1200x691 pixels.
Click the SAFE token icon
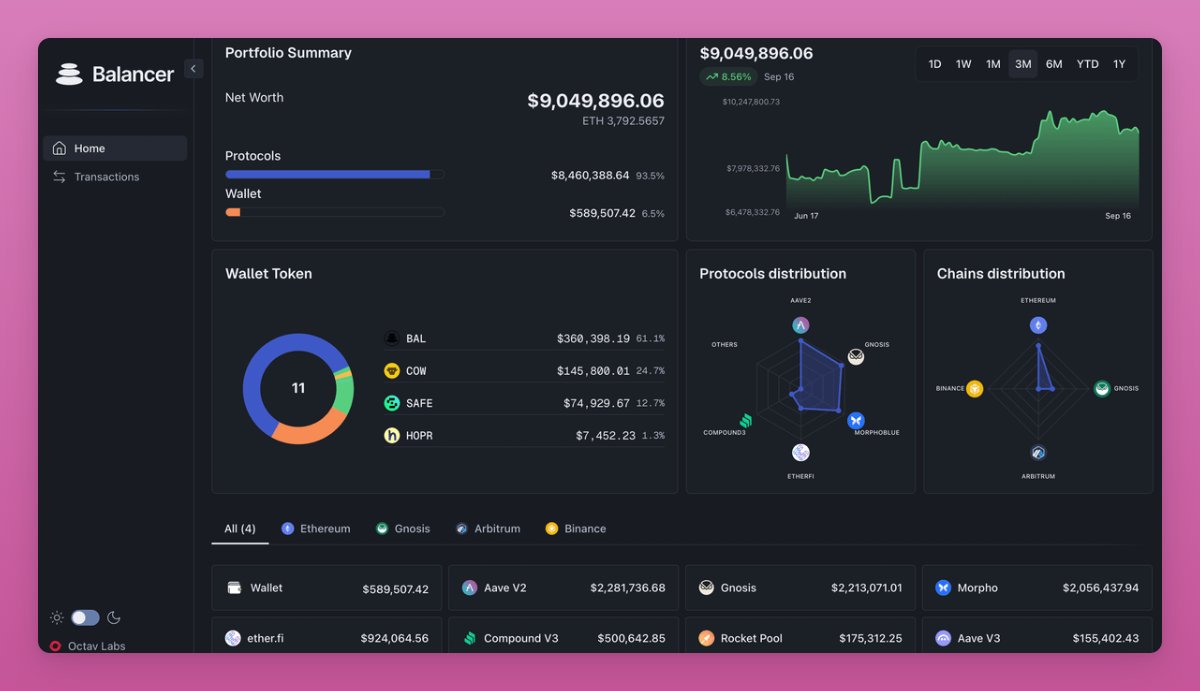pyautogui.click(x=392, y=403)
